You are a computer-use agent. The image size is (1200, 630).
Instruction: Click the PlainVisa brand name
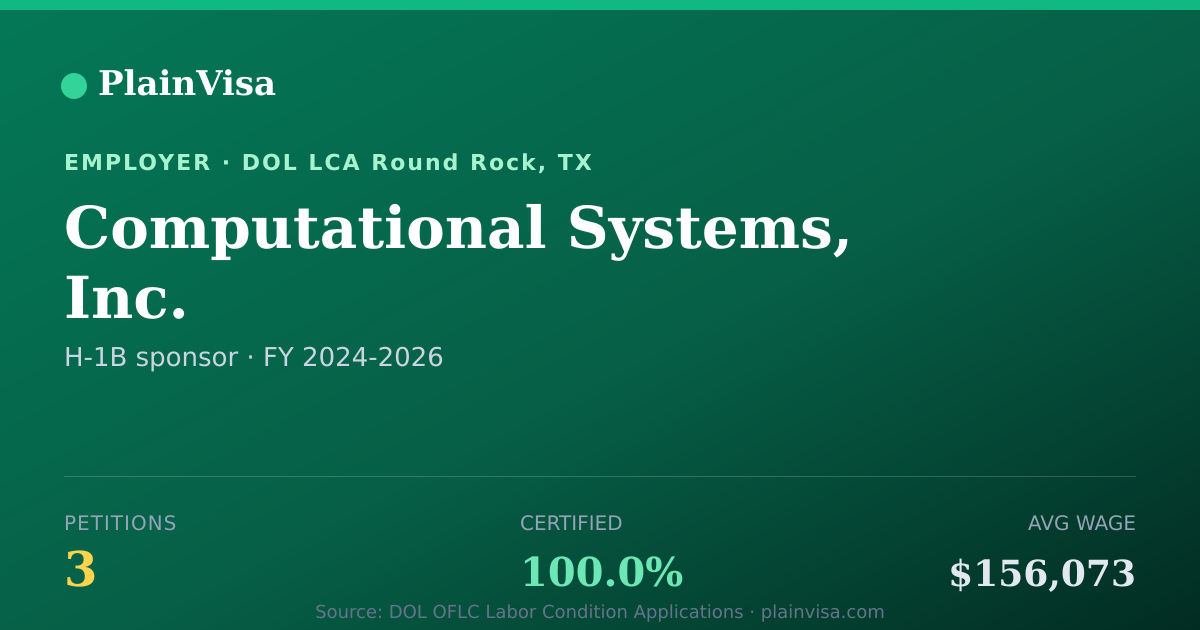pos(187,84)
